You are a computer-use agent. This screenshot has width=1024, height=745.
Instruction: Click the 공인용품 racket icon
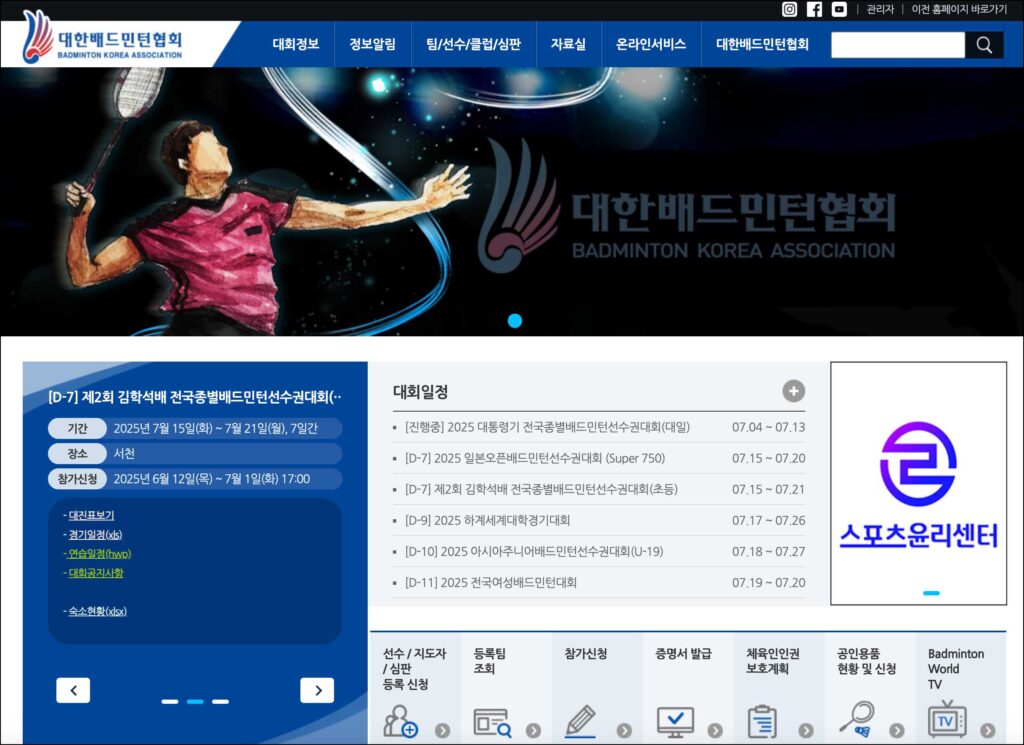857,720
